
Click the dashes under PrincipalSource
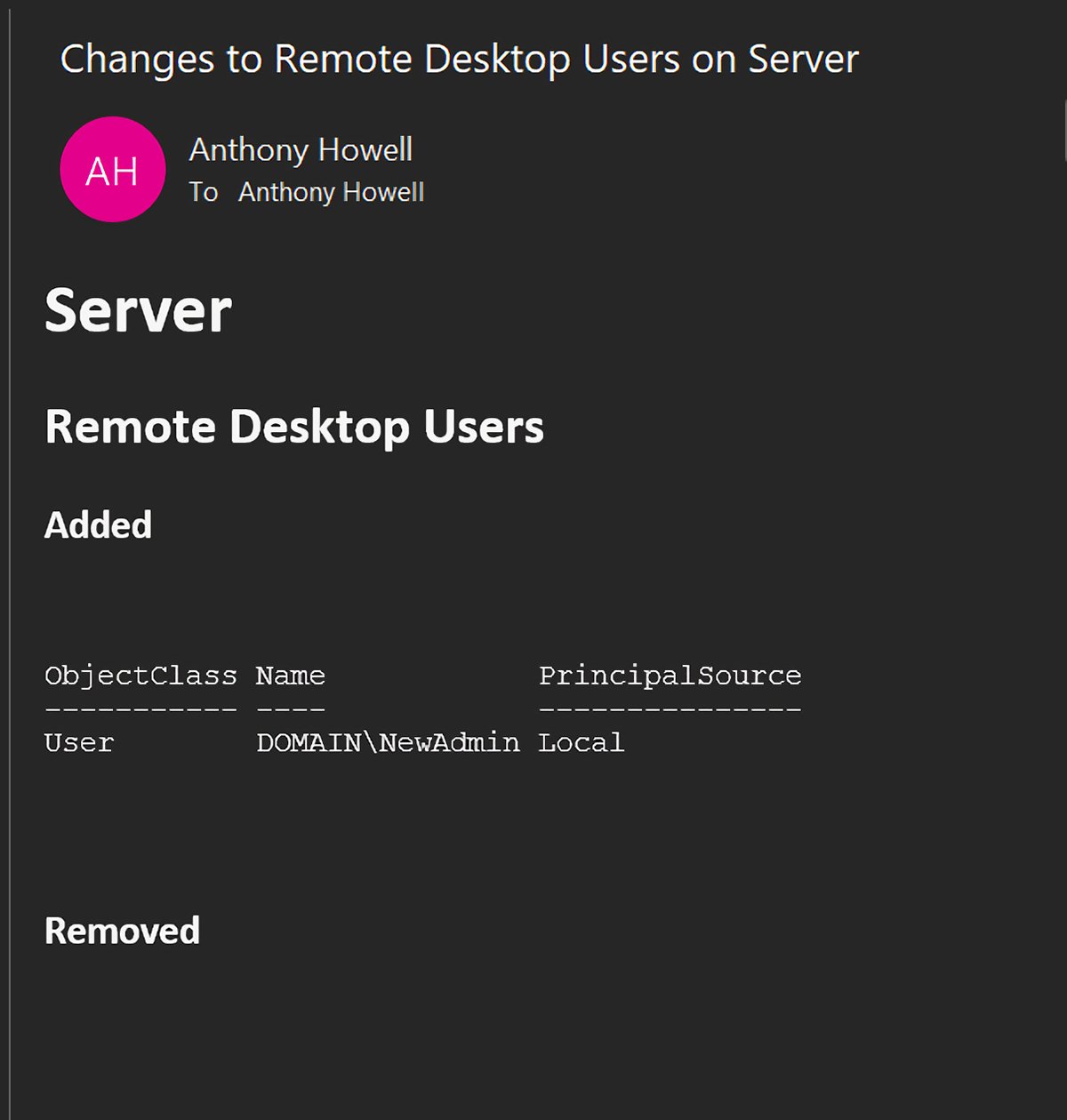pyautogui.click(x=670, y=709)
